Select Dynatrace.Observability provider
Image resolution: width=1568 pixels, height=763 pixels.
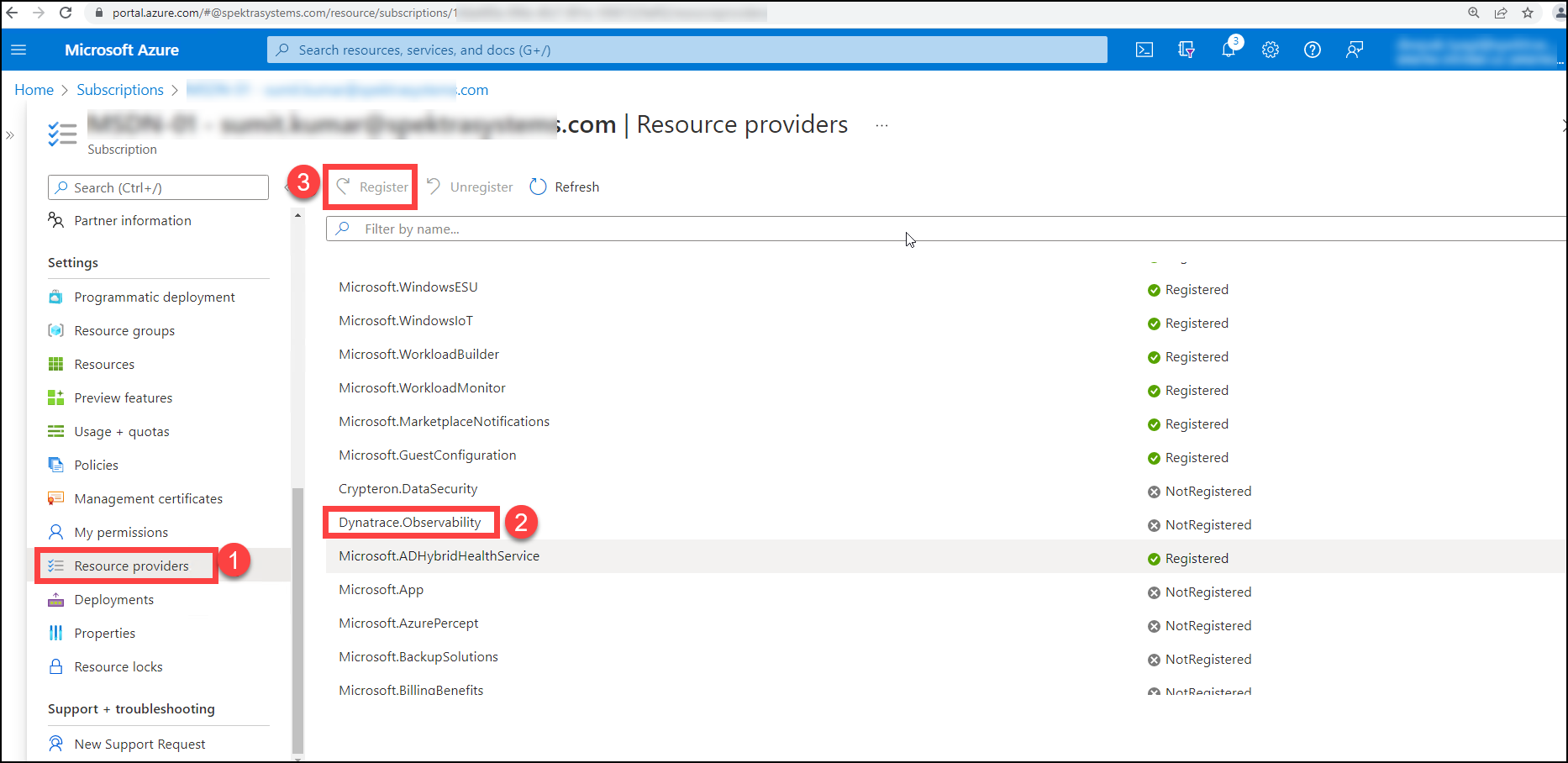pos(410,523)
